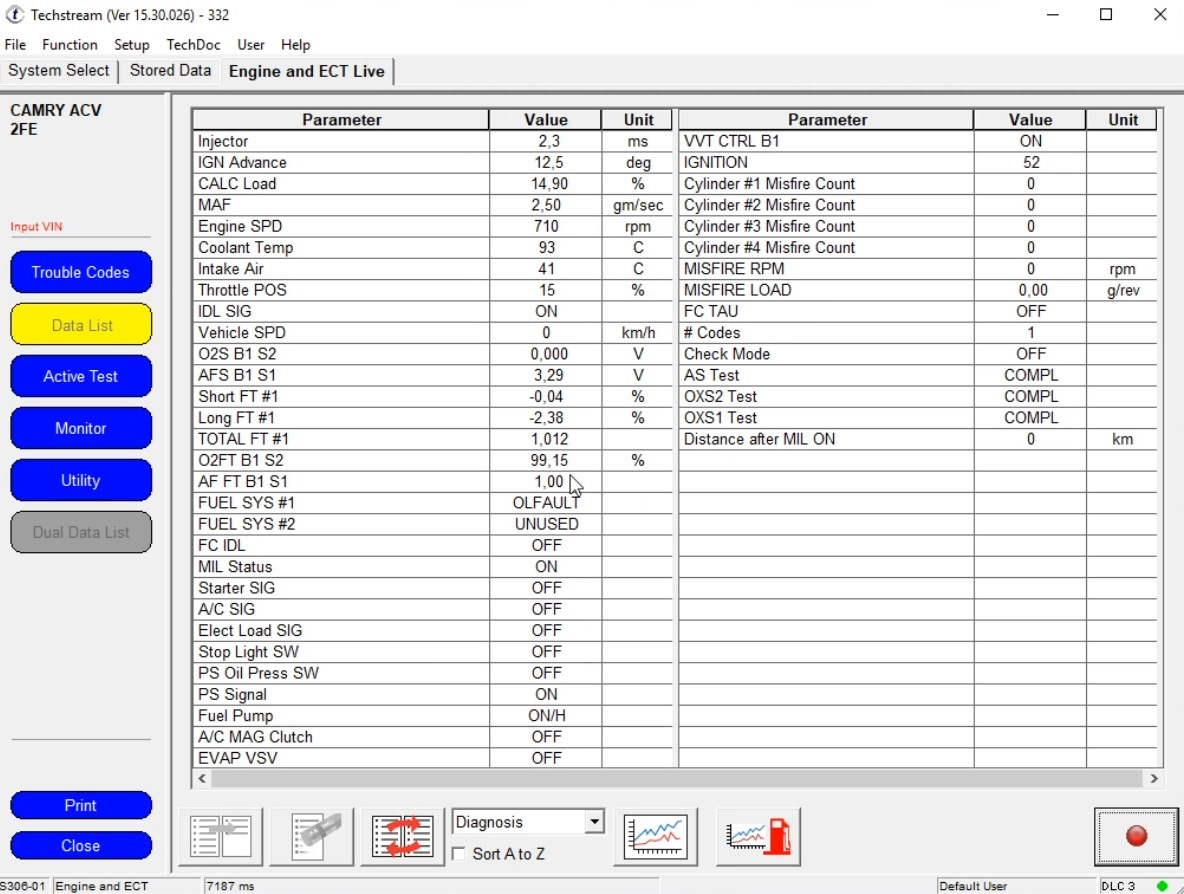Click the custom list marker icon
This screenshot has height=894, width=1184.
311,836
